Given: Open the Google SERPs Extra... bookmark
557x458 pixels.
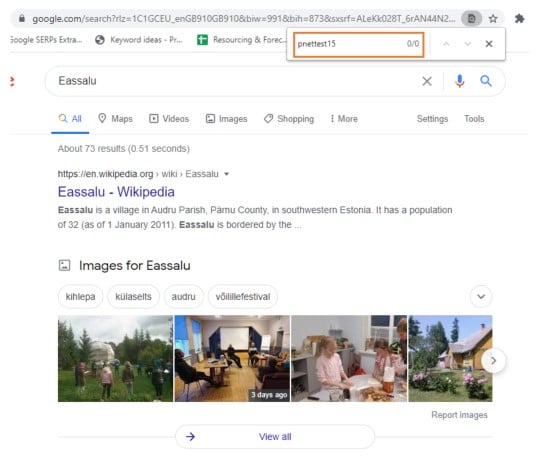Looking at the screenshot, I should coord(46,40).
